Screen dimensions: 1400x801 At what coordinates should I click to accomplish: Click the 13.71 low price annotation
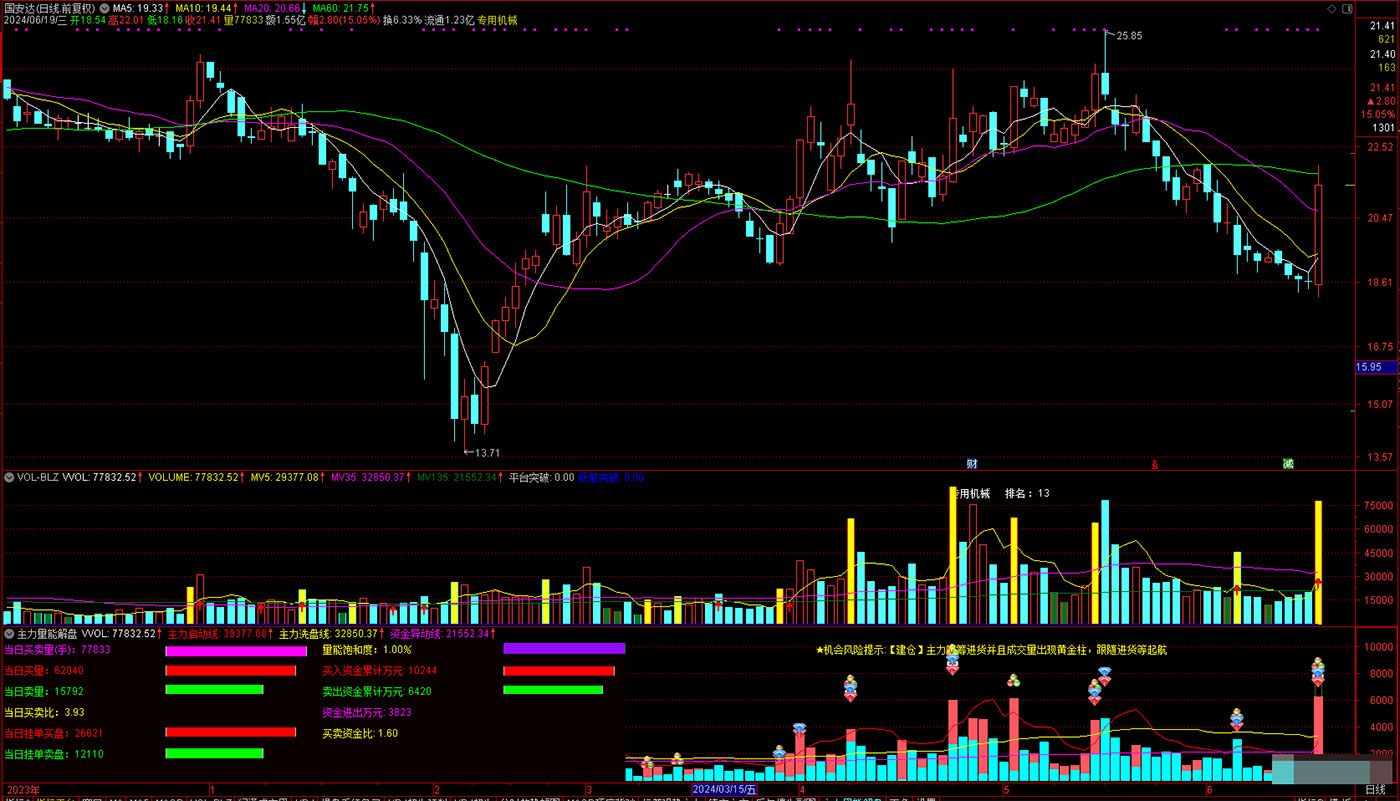(486, 453)
